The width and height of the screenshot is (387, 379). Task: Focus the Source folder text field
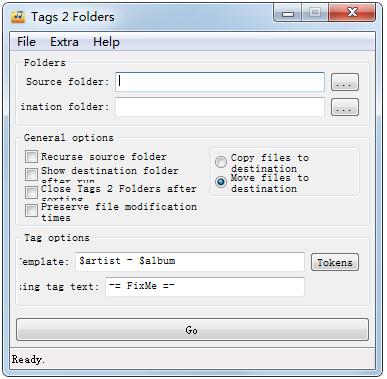220,82
